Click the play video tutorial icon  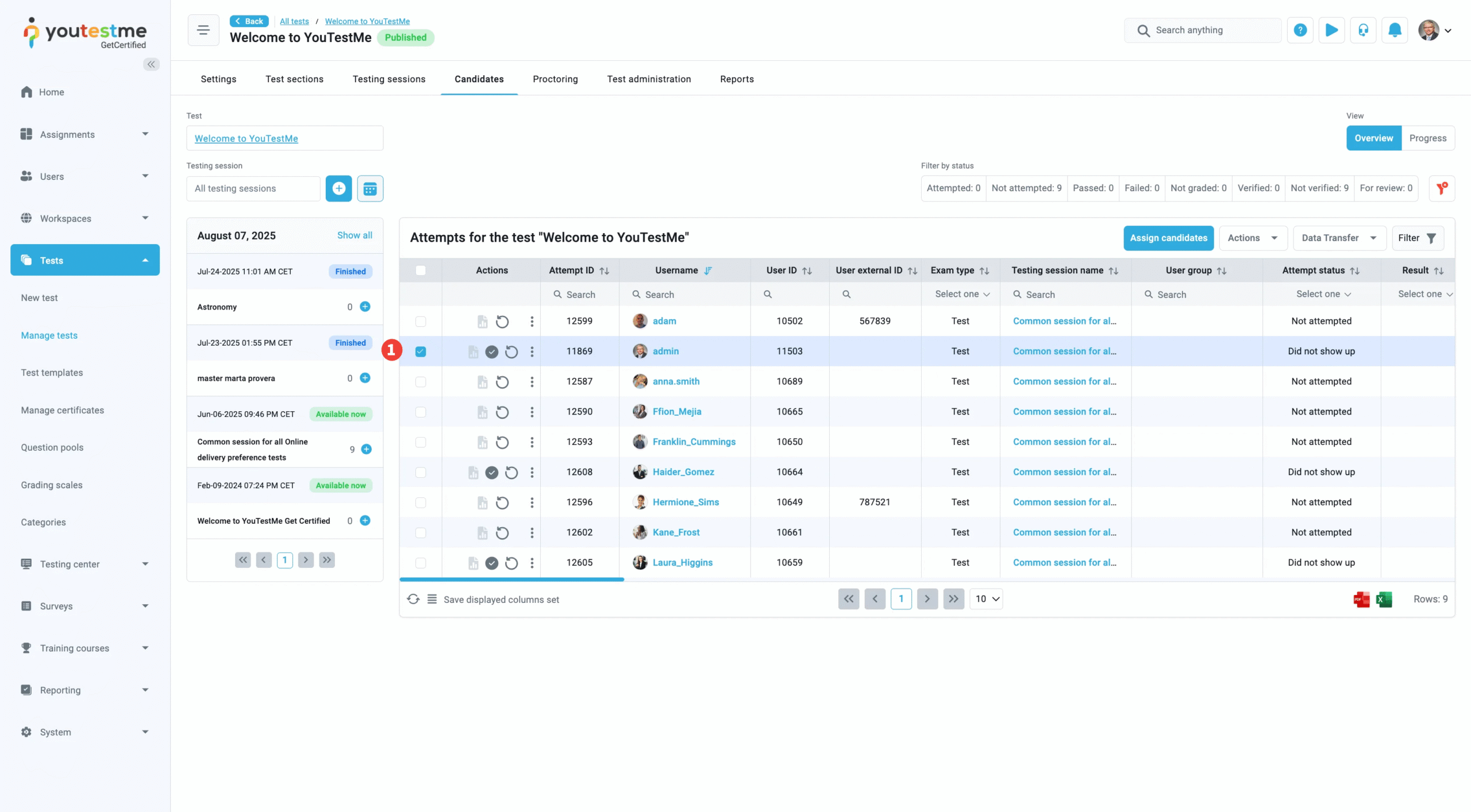pyautogui.click(x=1331, y=30)
